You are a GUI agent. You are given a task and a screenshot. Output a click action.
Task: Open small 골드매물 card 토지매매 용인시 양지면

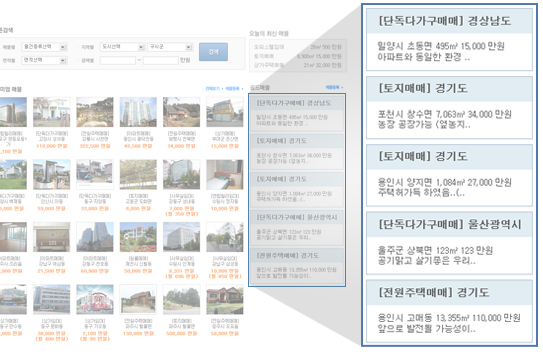click(297, 189)
